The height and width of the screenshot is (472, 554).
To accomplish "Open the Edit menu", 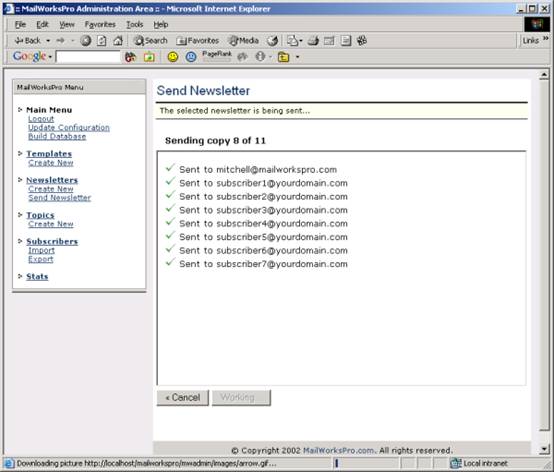I will point(42,24).
